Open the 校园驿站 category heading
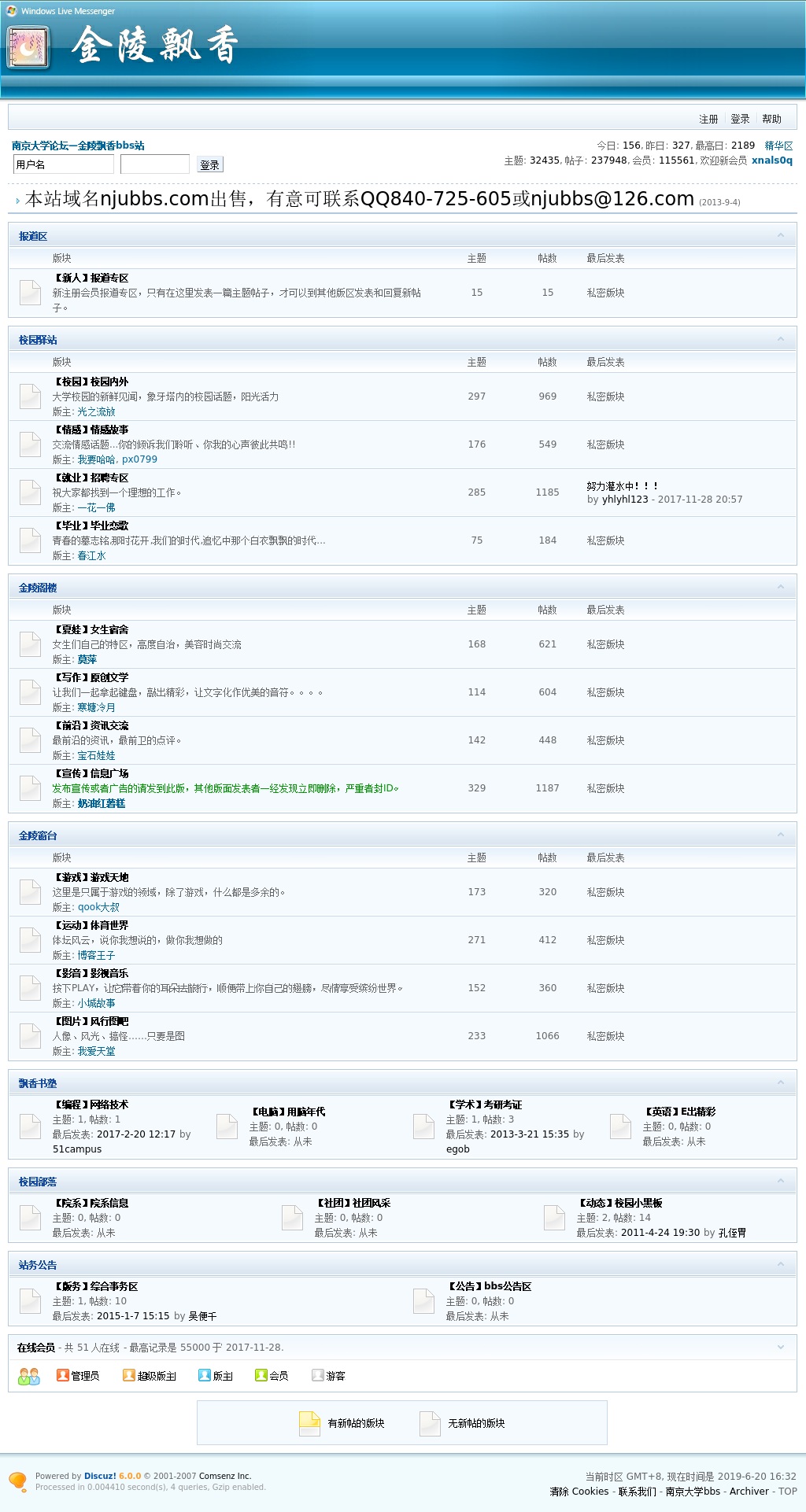 (x=38, y=340)
